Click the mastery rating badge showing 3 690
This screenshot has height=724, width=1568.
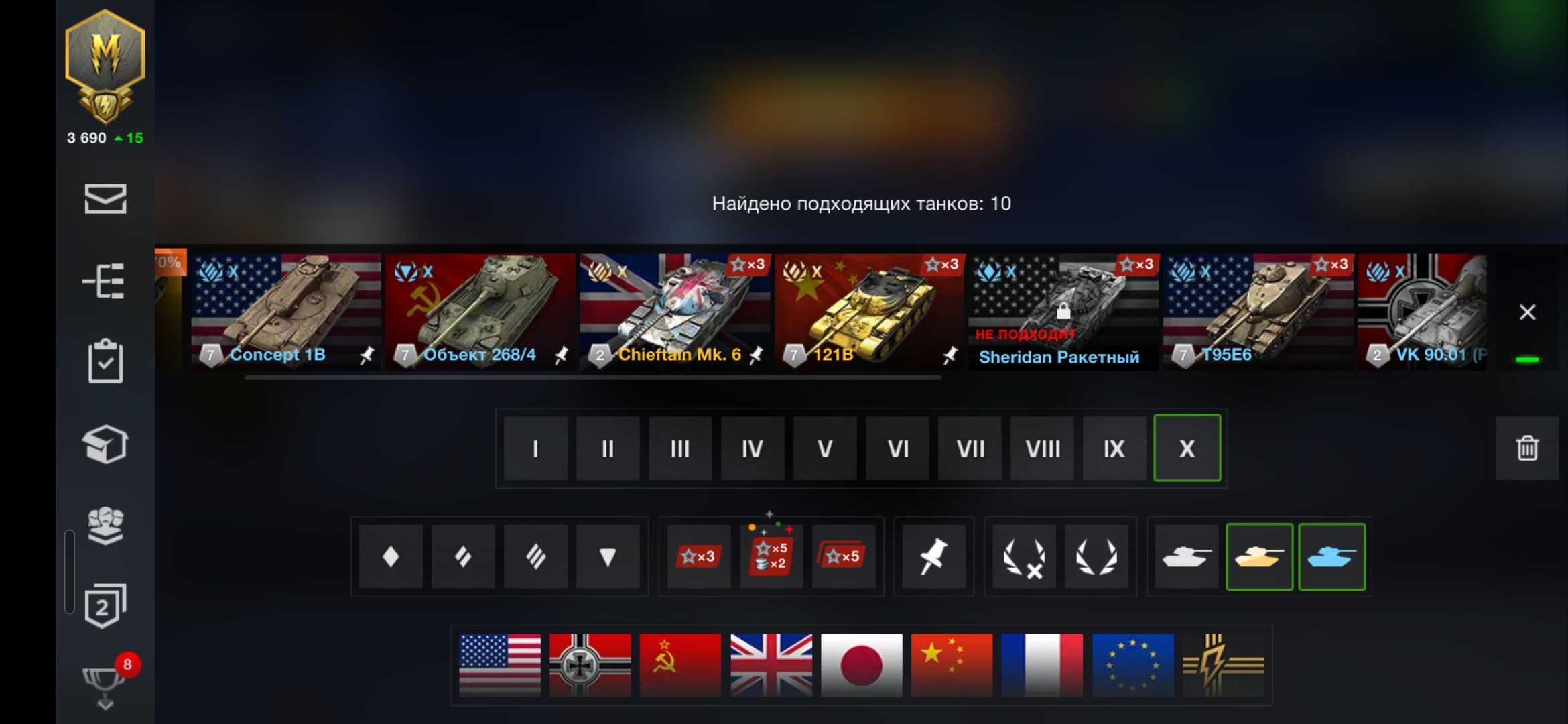click(x=105, y=77)
